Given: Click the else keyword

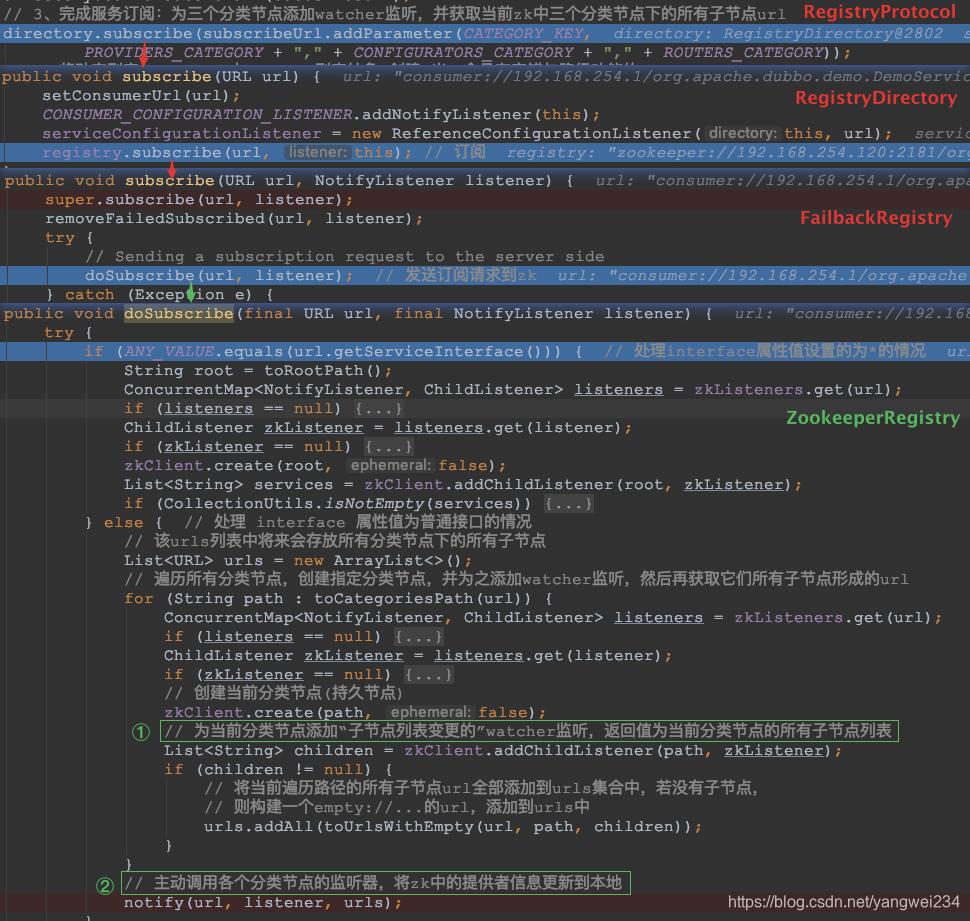Looking at the screenshot, I should click(124, 523).
